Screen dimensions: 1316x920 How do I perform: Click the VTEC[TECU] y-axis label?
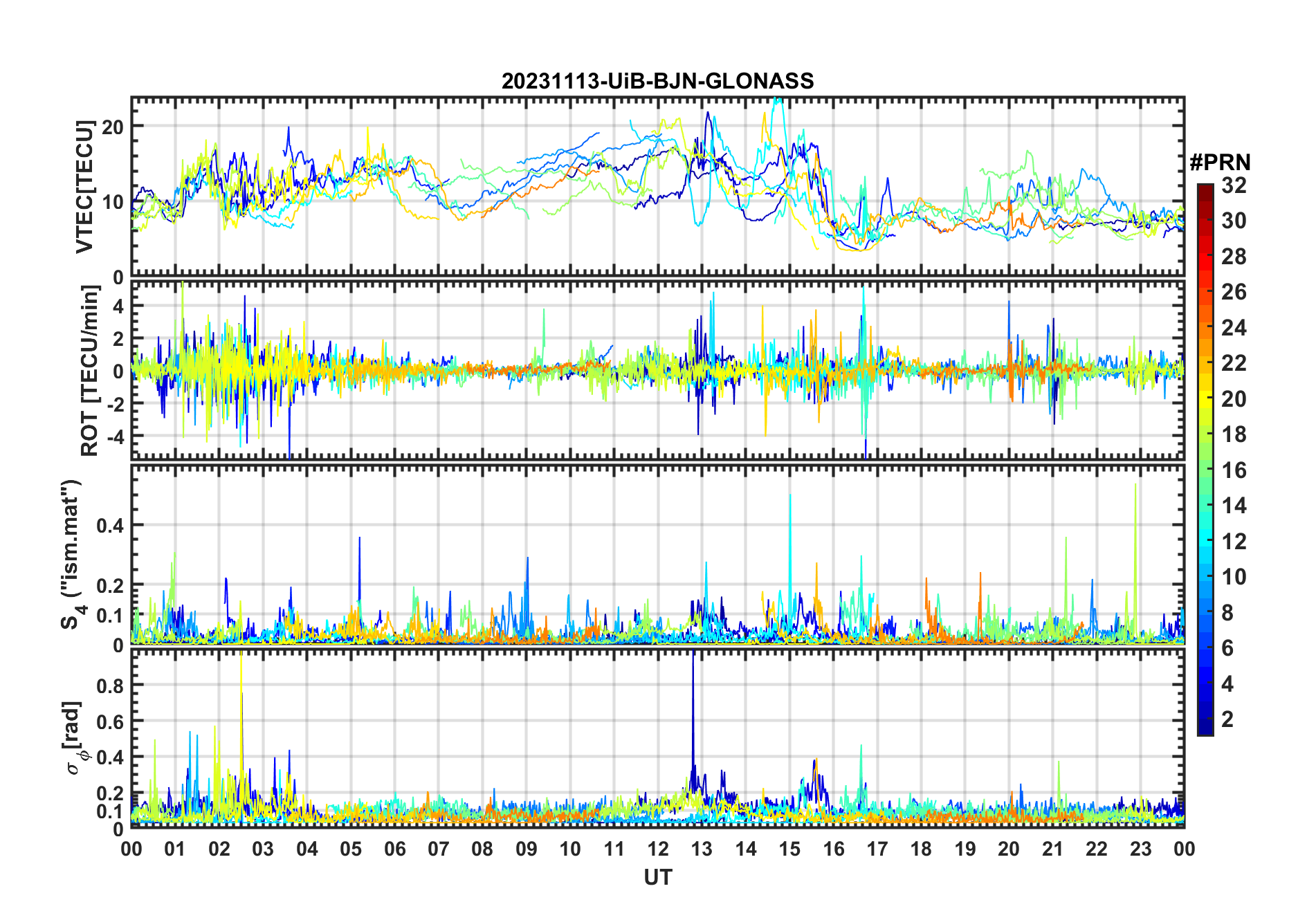(x=84, y=187)
